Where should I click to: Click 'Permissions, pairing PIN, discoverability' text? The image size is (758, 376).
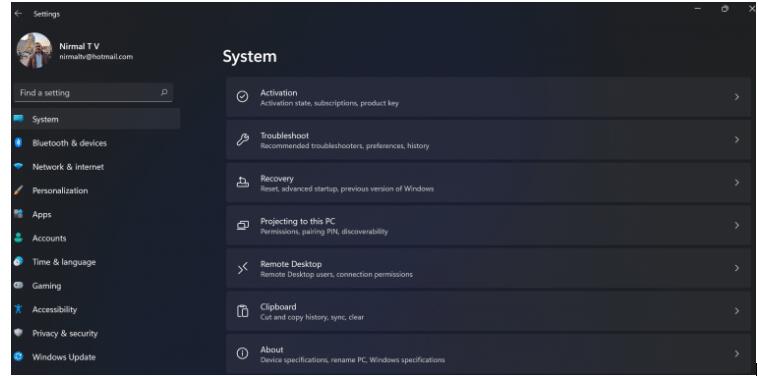324,231
